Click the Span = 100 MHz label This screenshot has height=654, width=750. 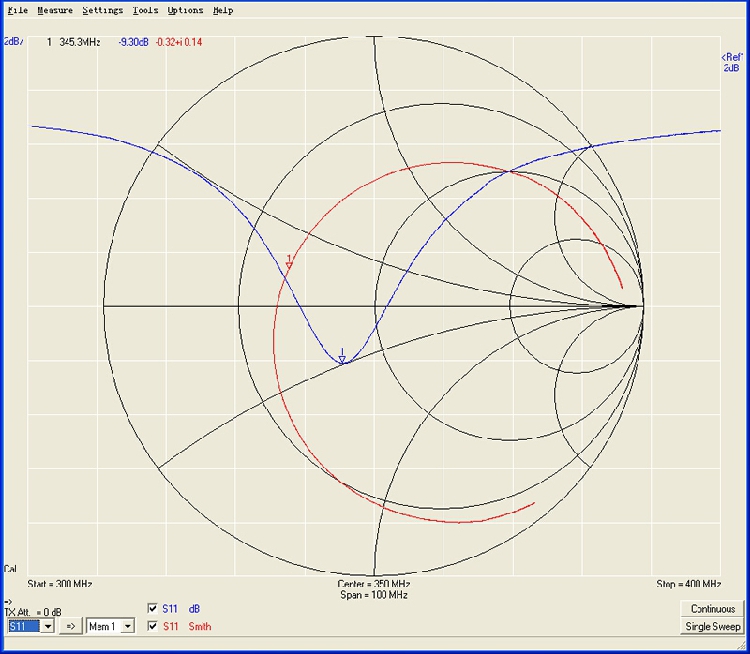point(374,595)
